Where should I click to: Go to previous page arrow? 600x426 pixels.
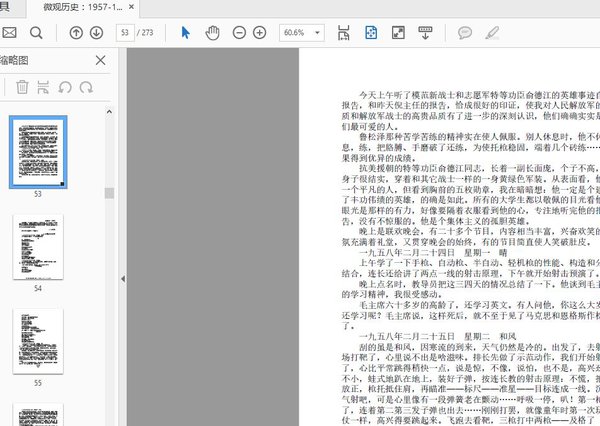76,33
